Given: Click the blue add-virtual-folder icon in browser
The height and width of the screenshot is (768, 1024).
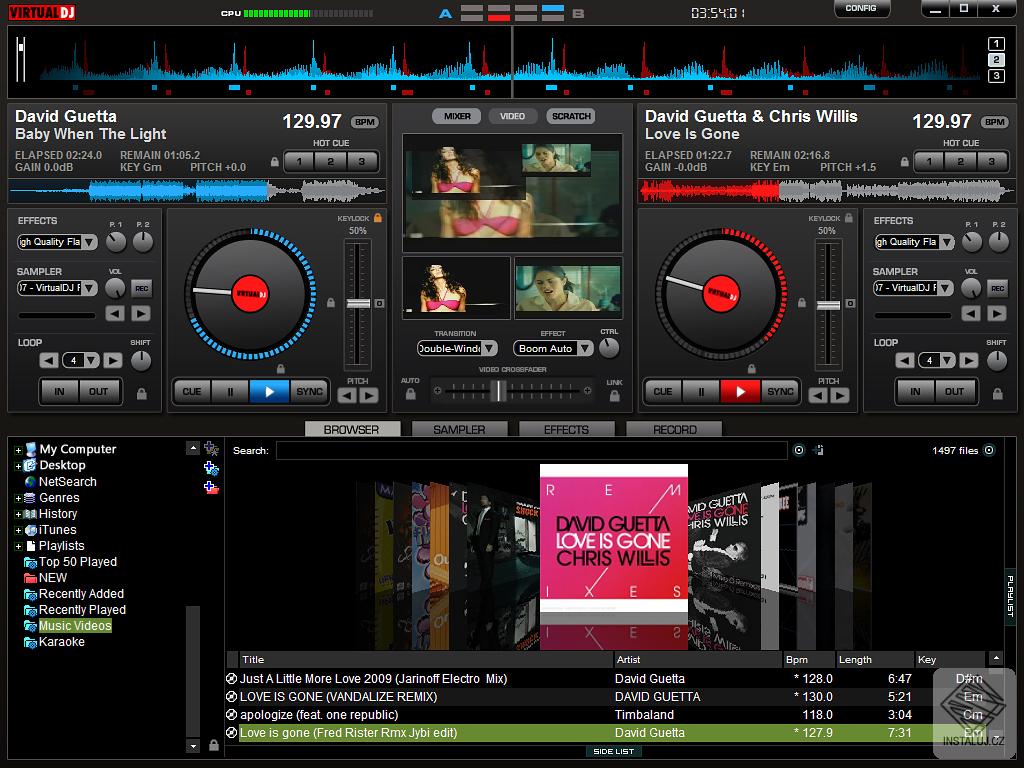Looking at the screenshot, I should point(211,467).
